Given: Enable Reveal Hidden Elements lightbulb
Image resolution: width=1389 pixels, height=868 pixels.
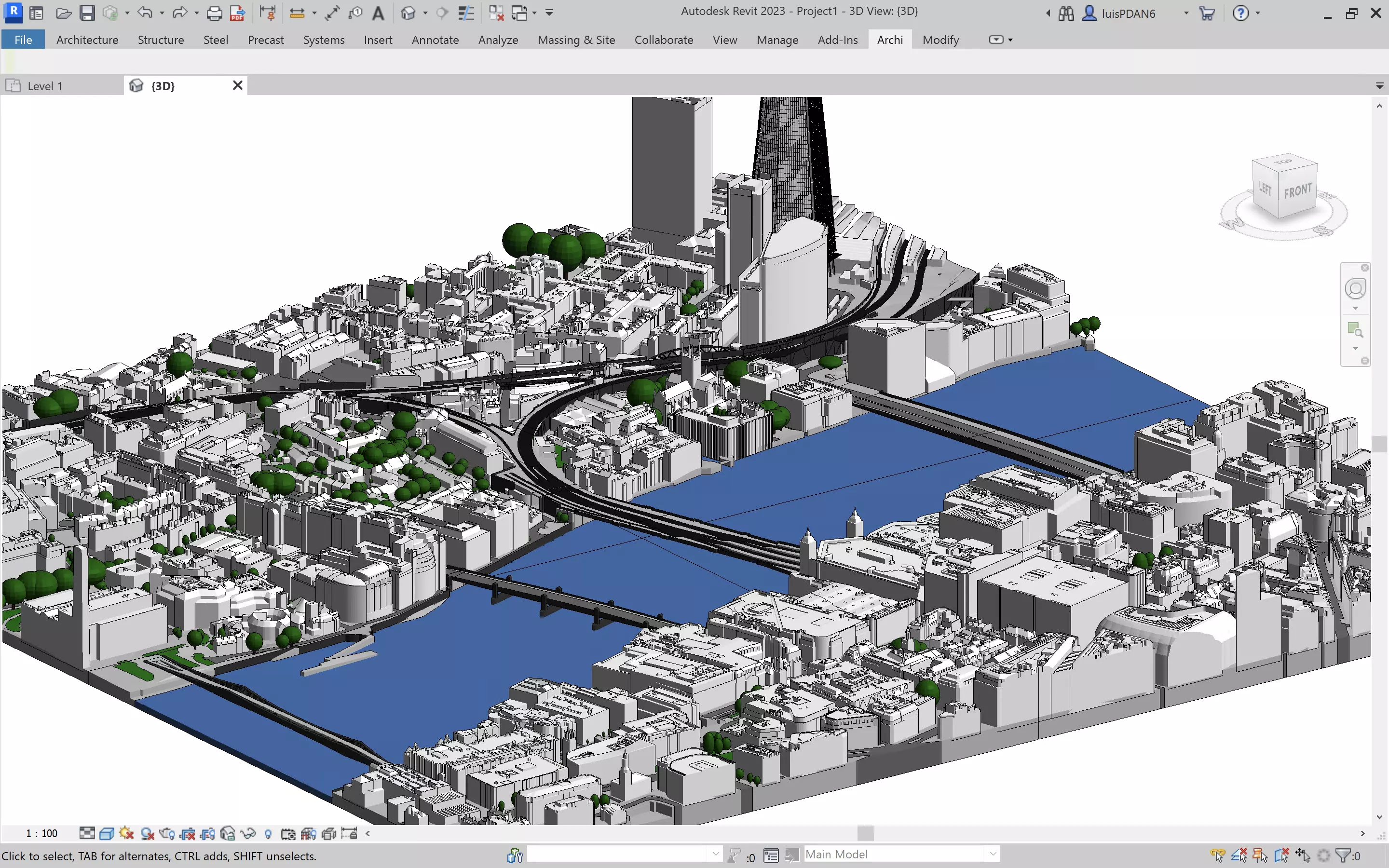Looking at the screenshot, I should [268, 833].
